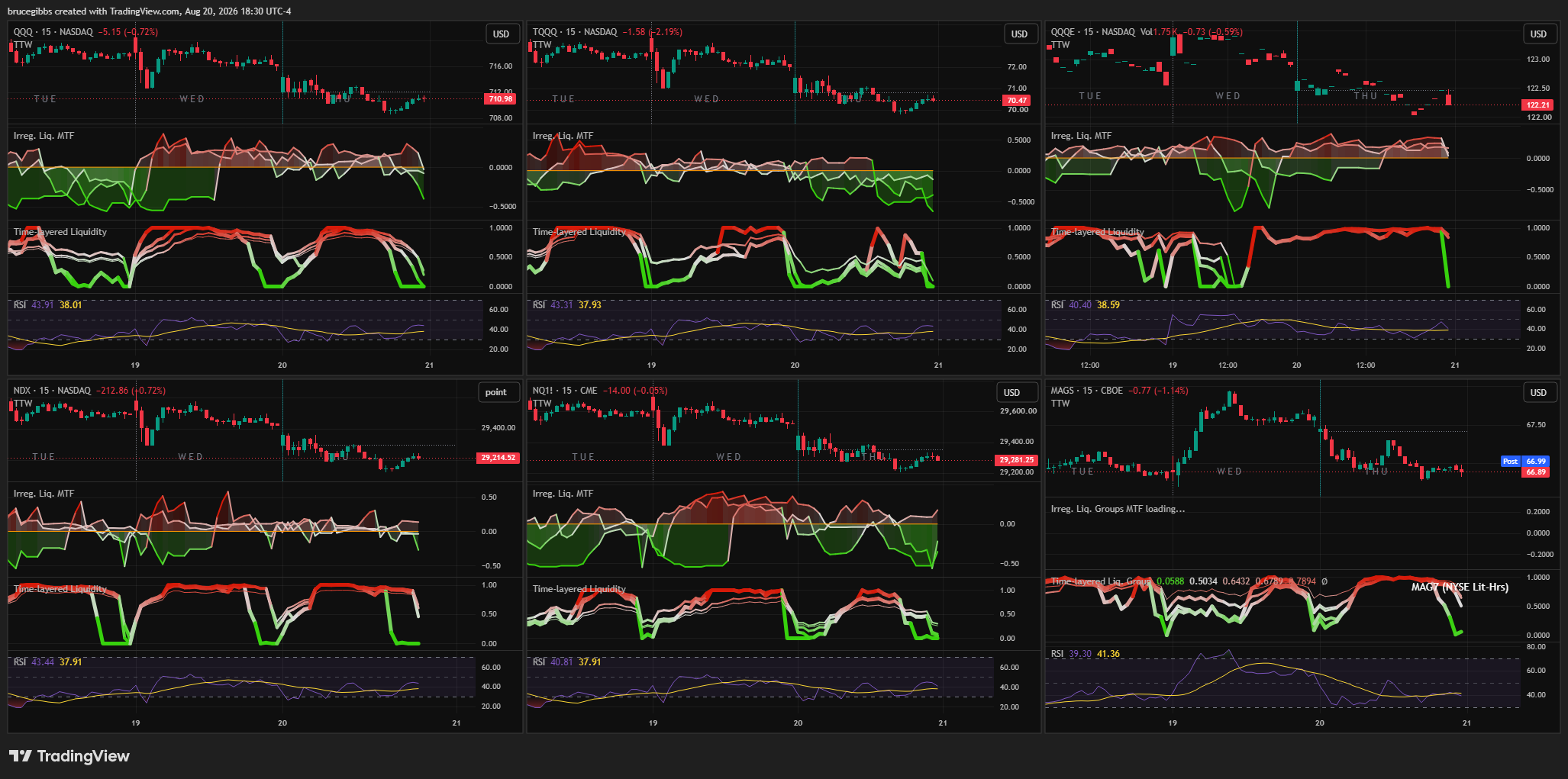Click the RSI value 40.81 in the NQ1! chart
Screen dimensions: 1568x779
coord(562,662)
